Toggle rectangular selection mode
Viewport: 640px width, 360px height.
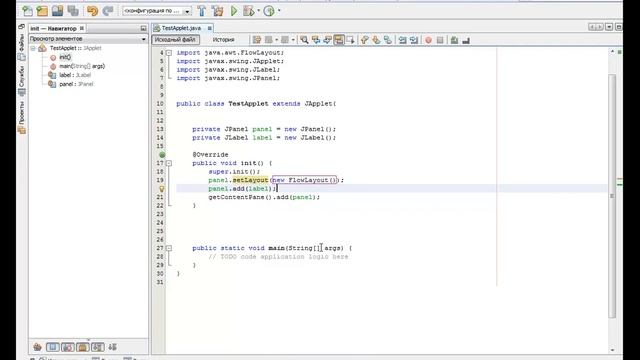(x=350, y=40)
